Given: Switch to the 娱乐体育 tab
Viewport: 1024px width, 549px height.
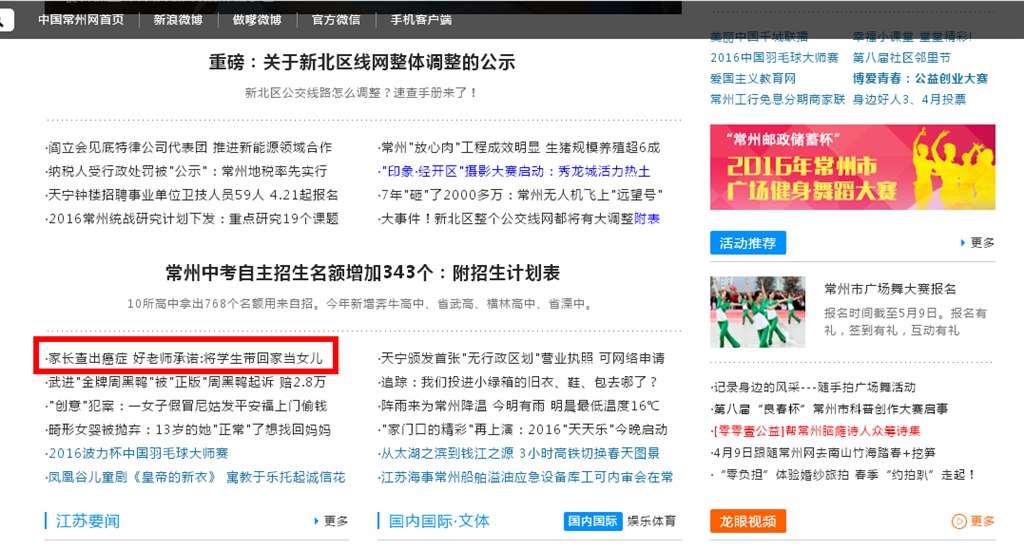Looking at the screenshot, I should coord(652,521).
